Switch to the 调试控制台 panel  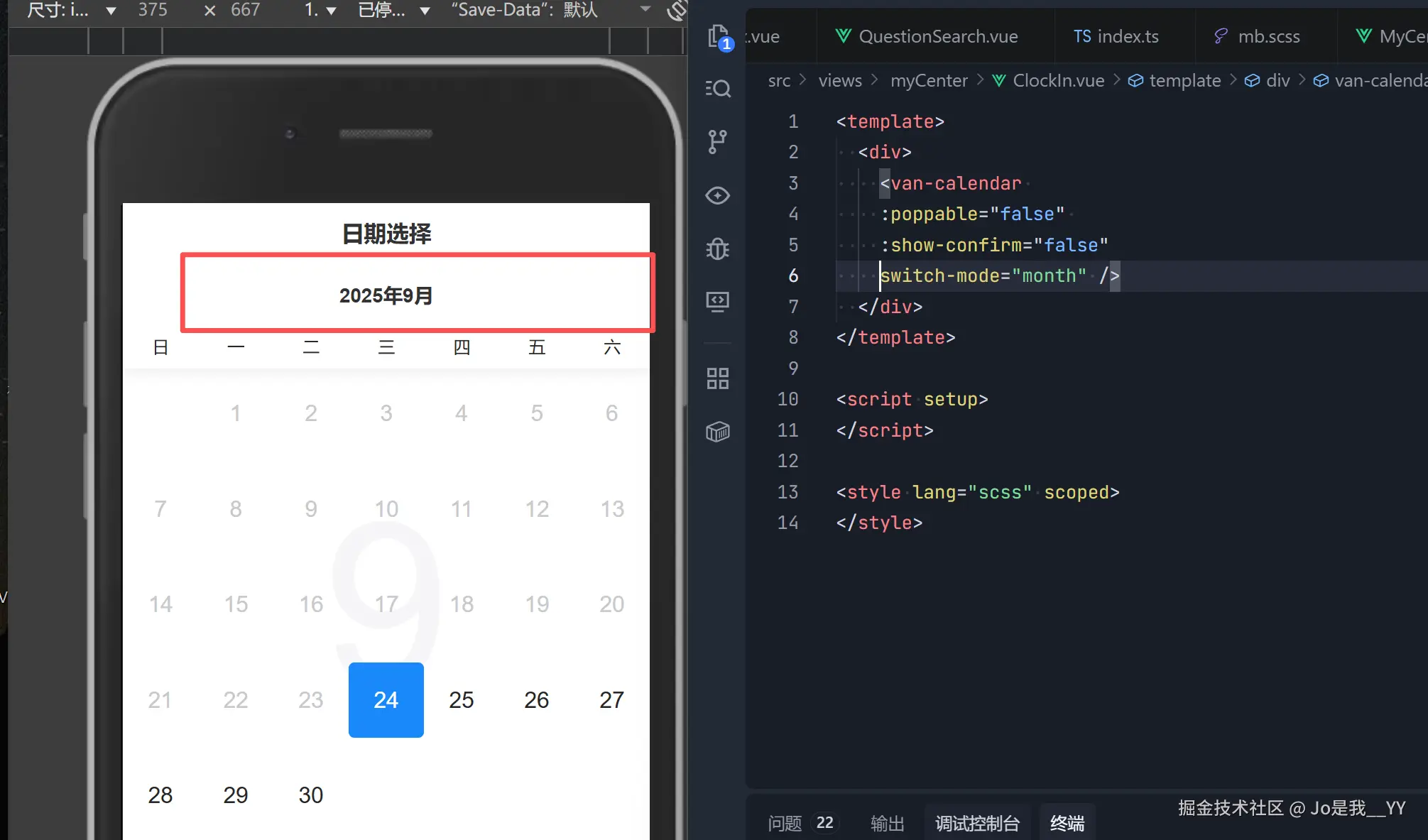978,822
